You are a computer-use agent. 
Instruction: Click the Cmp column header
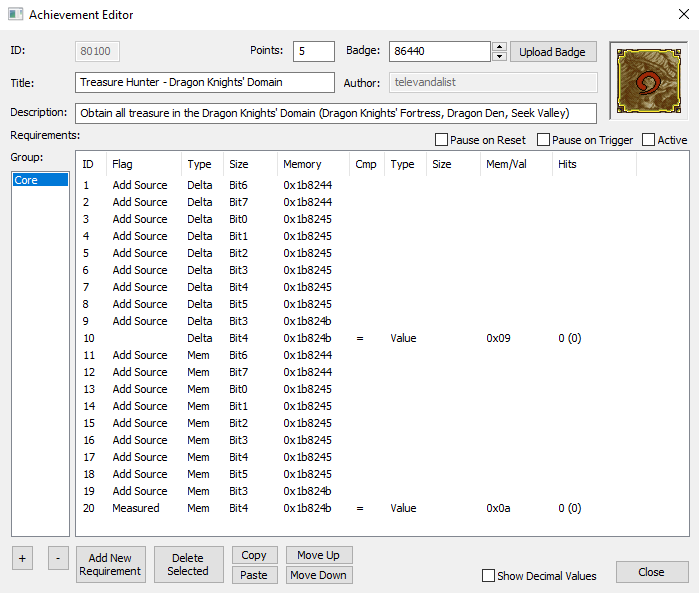(366, 164)
